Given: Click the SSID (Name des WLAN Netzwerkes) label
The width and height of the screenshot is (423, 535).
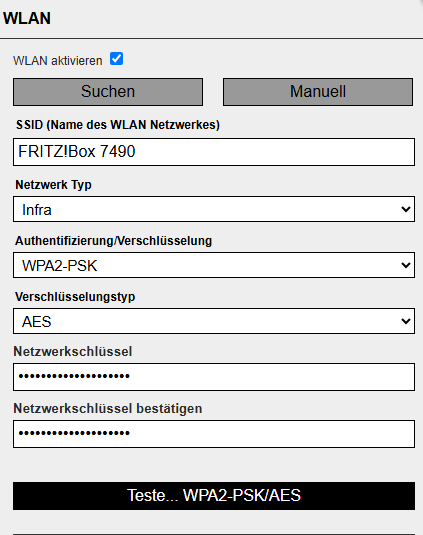Looking at the screenshot, I should click(118, 125).
